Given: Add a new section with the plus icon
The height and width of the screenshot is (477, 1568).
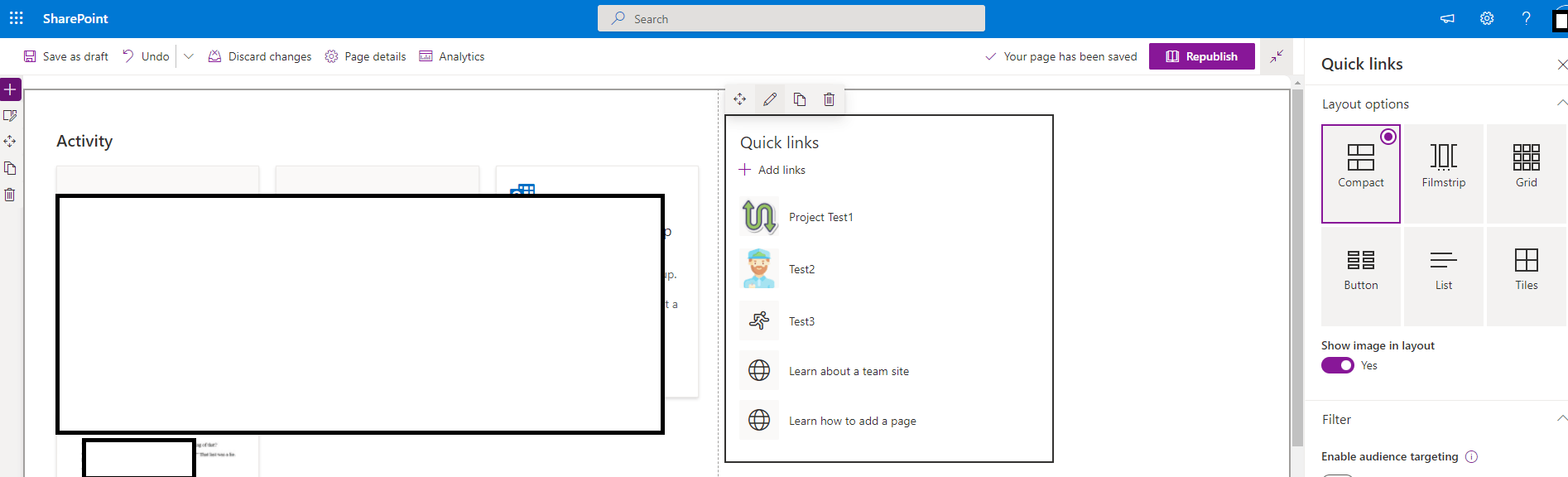Looking at the screenshot, I should click(x=10, y=89).
